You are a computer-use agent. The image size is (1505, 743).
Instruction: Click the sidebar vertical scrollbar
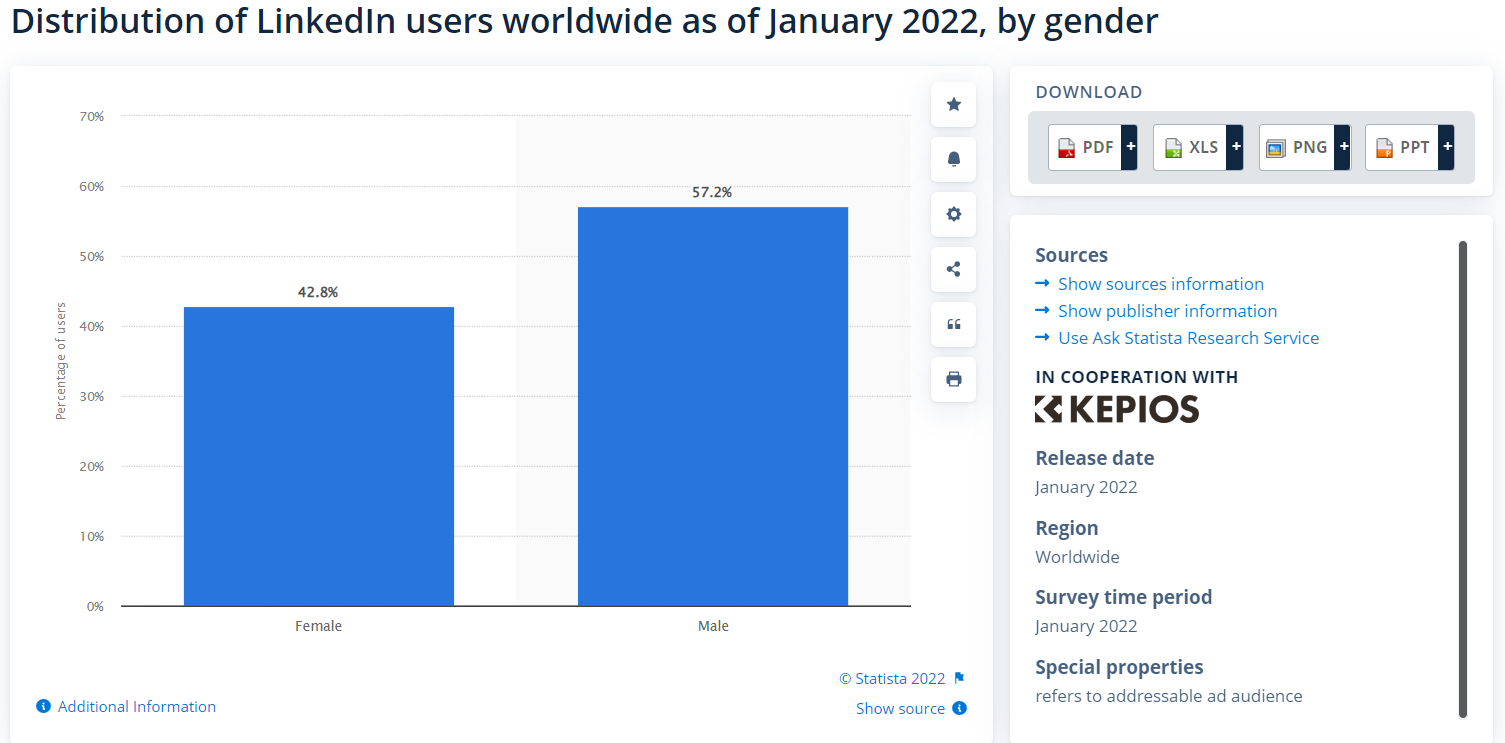coord(1463,479)
